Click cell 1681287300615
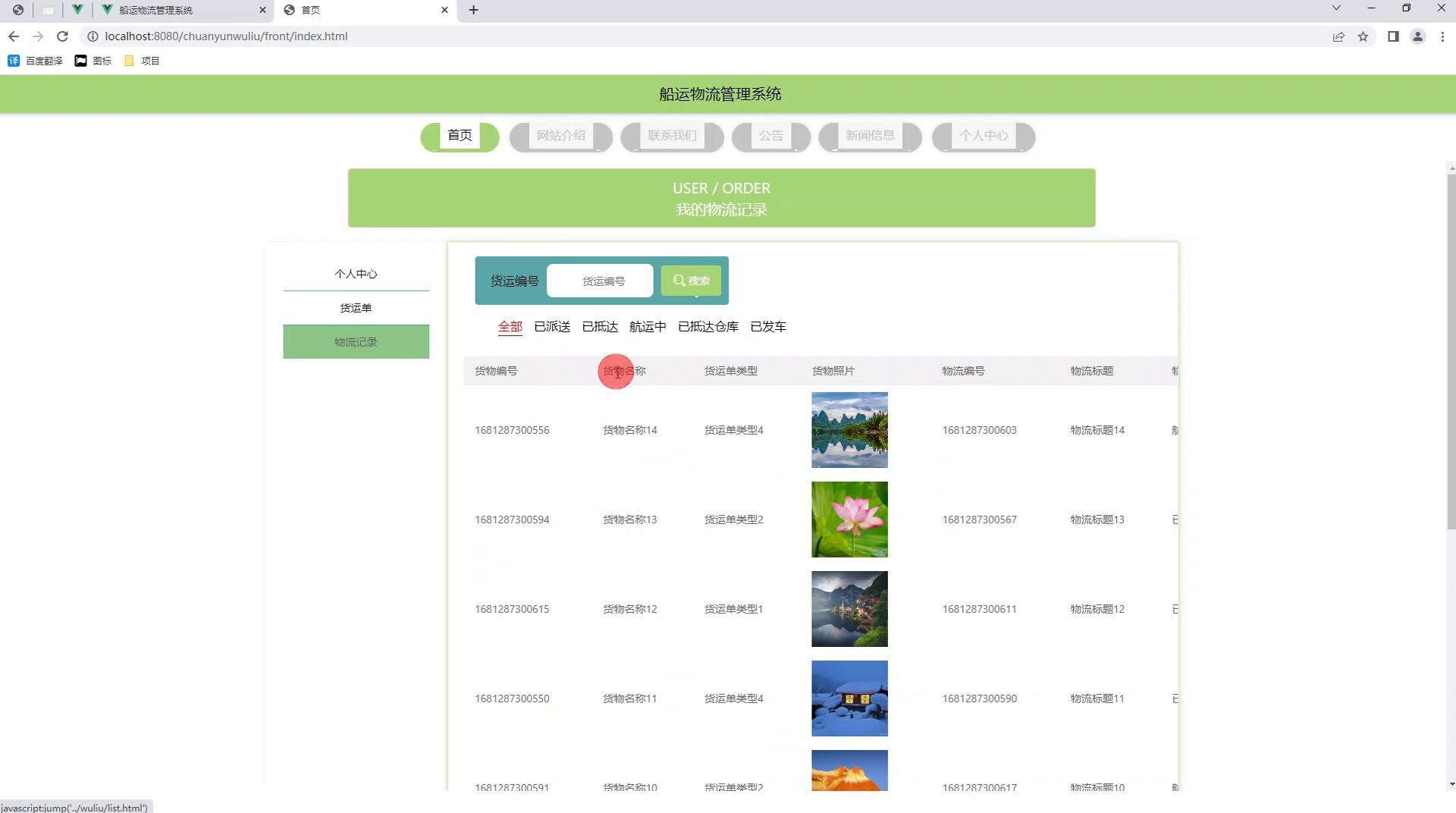The image size is (1456, 813). pyautogui.click(x=512, y=609)
